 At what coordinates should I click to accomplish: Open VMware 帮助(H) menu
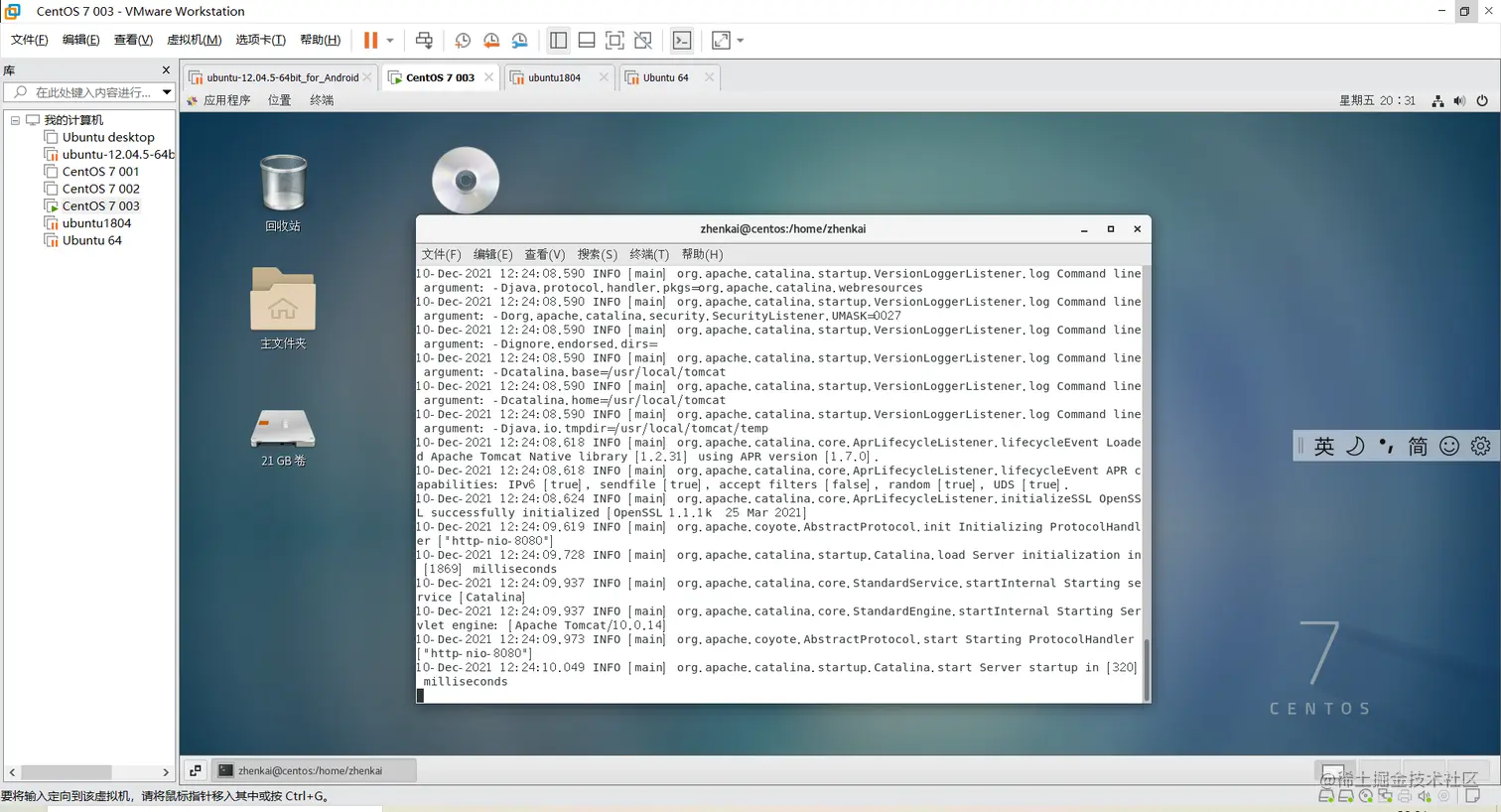(x=320, y=40)
